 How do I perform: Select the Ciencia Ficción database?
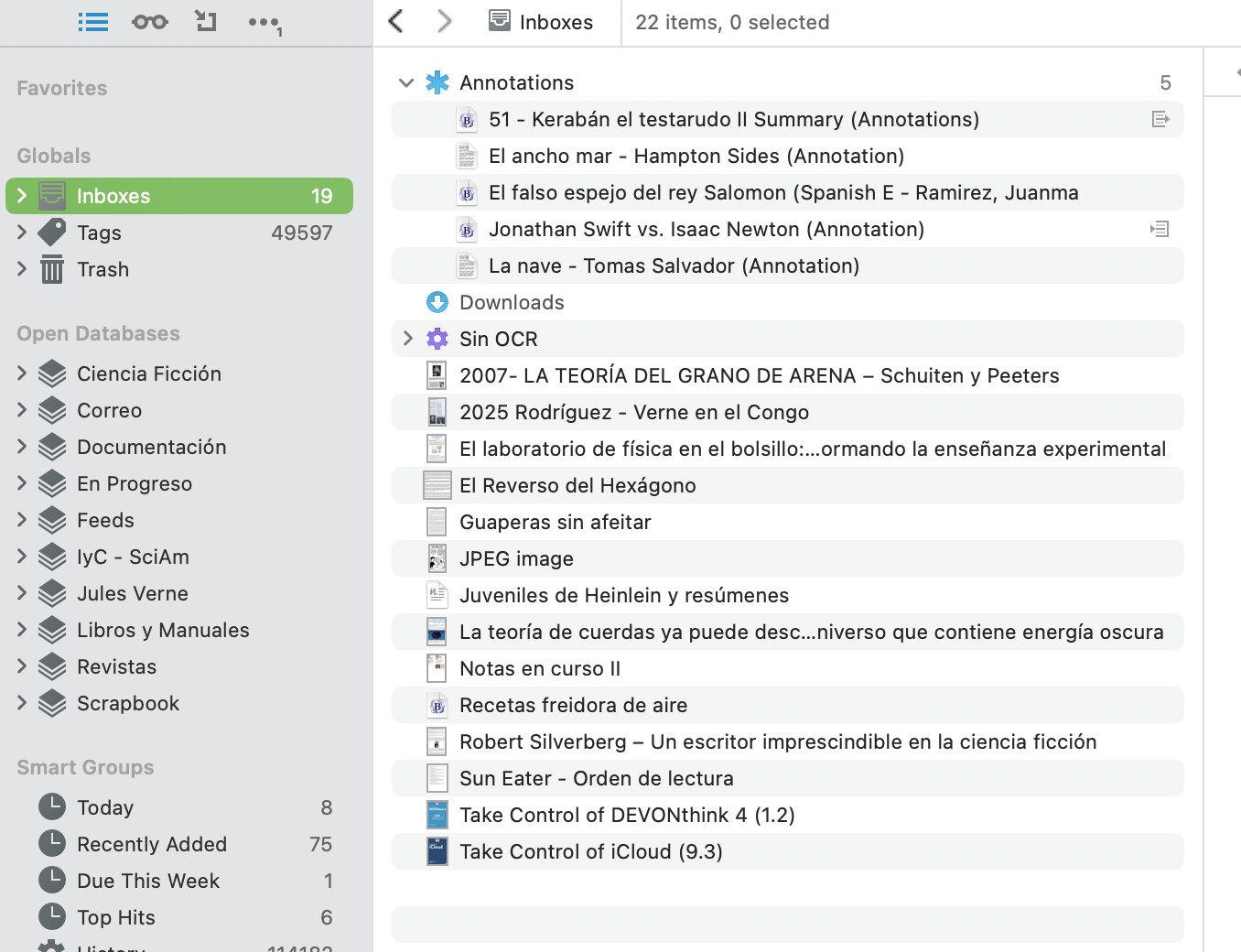[x=148, y=373]
